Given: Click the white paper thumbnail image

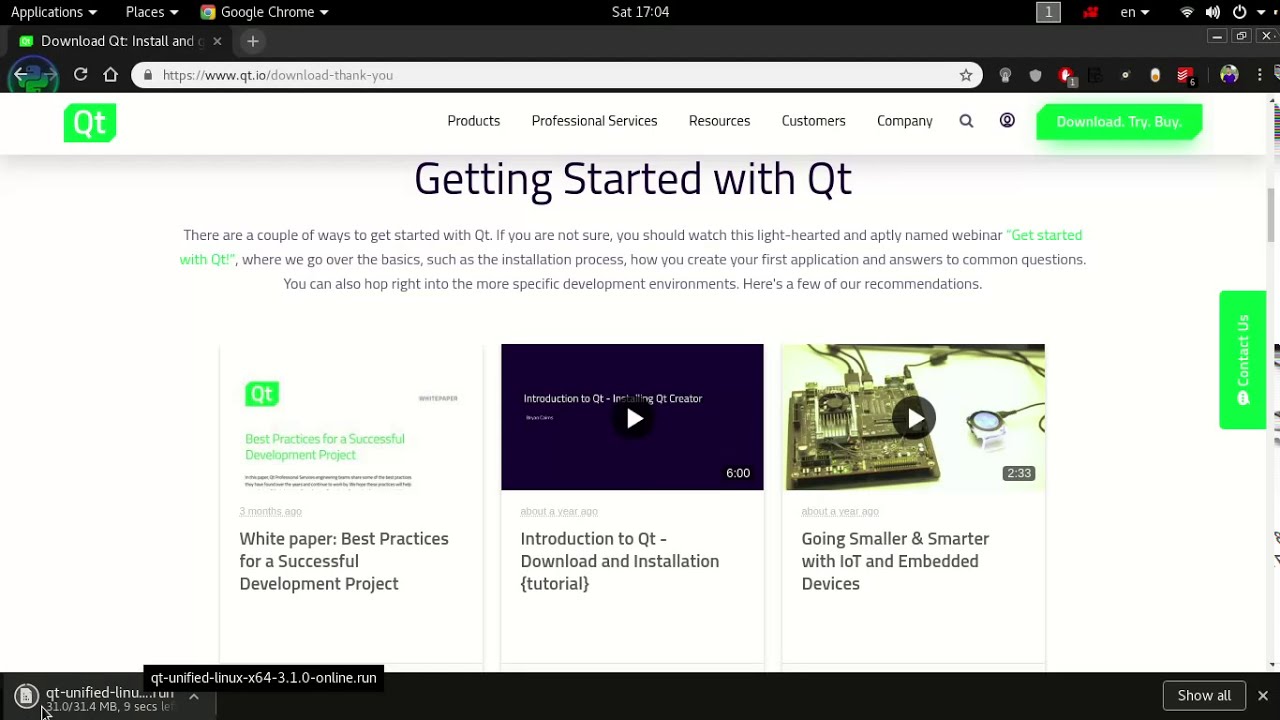Looking at the screenshot, I should point(351,417).
